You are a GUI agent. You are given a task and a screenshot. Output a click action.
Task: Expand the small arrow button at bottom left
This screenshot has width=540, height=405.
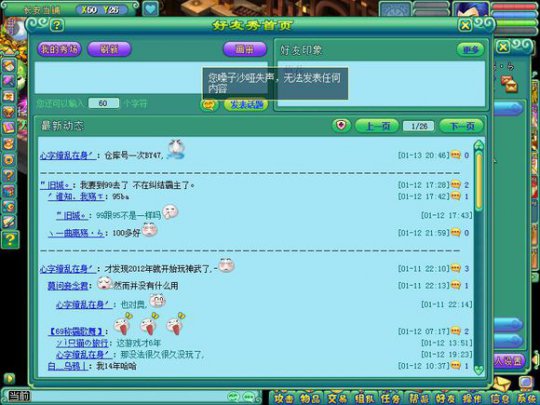pyautogui.click(x=9, y=378)
